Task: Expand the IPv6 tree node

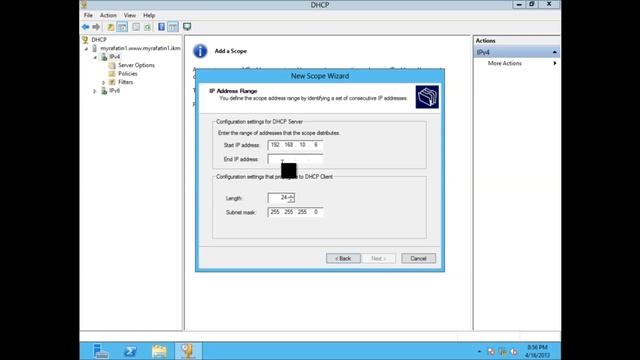Action: (95, 91)
